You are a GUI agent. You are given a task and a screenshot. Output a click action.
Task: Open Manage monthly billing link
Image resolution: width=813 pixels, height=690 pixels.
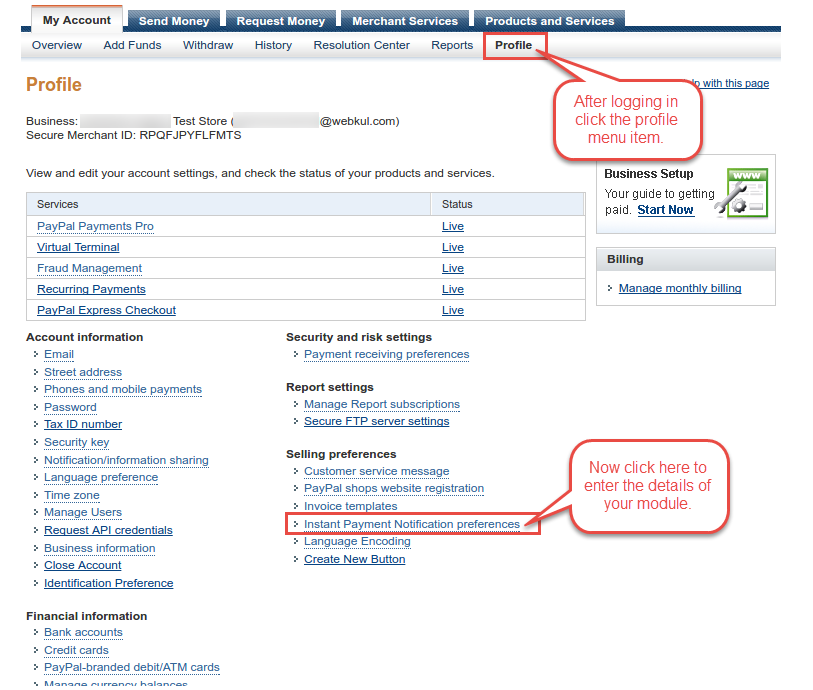coord(680,288)
